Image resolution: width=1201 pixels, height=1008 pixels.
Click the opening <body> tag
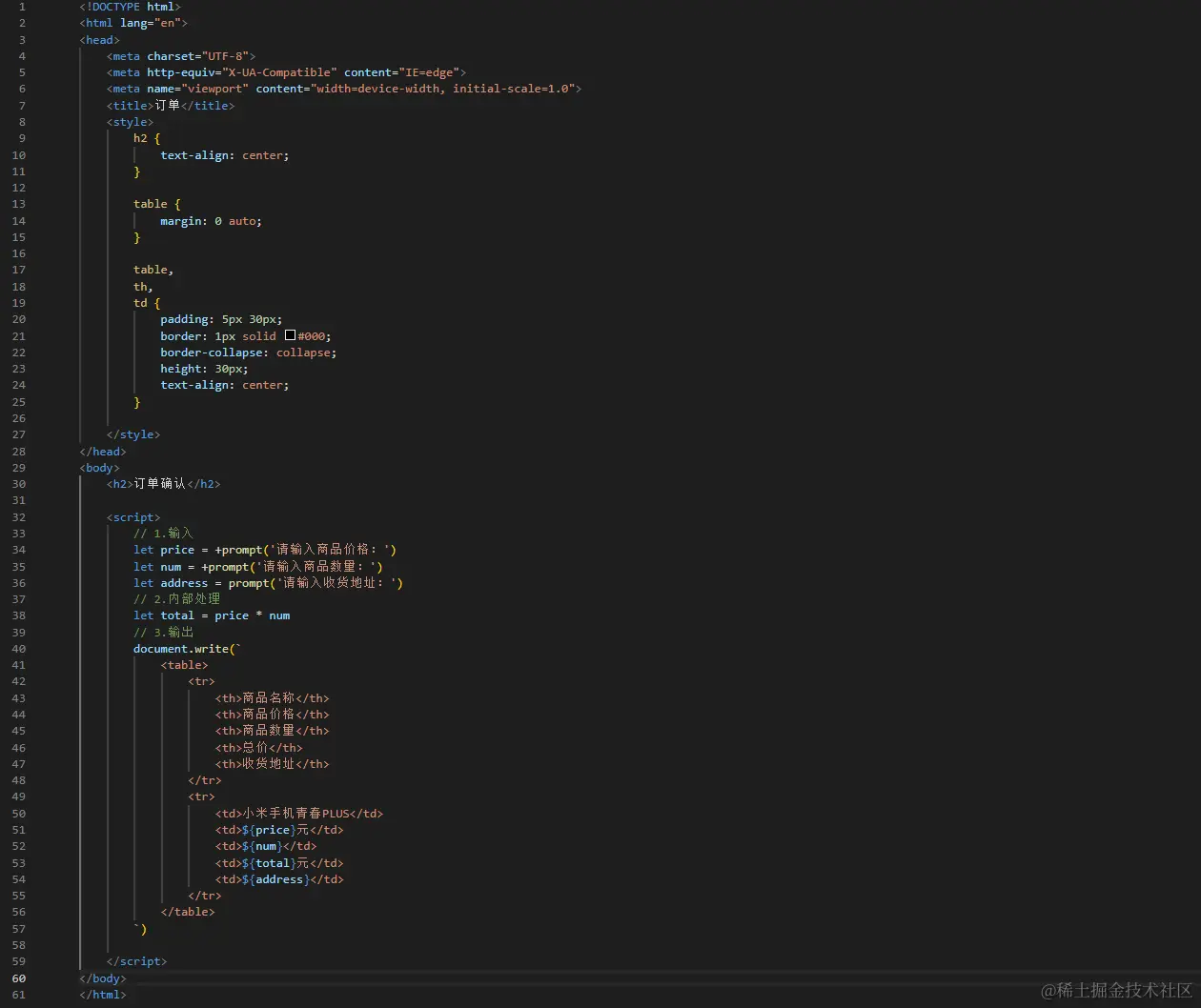[x=99, y=468]
